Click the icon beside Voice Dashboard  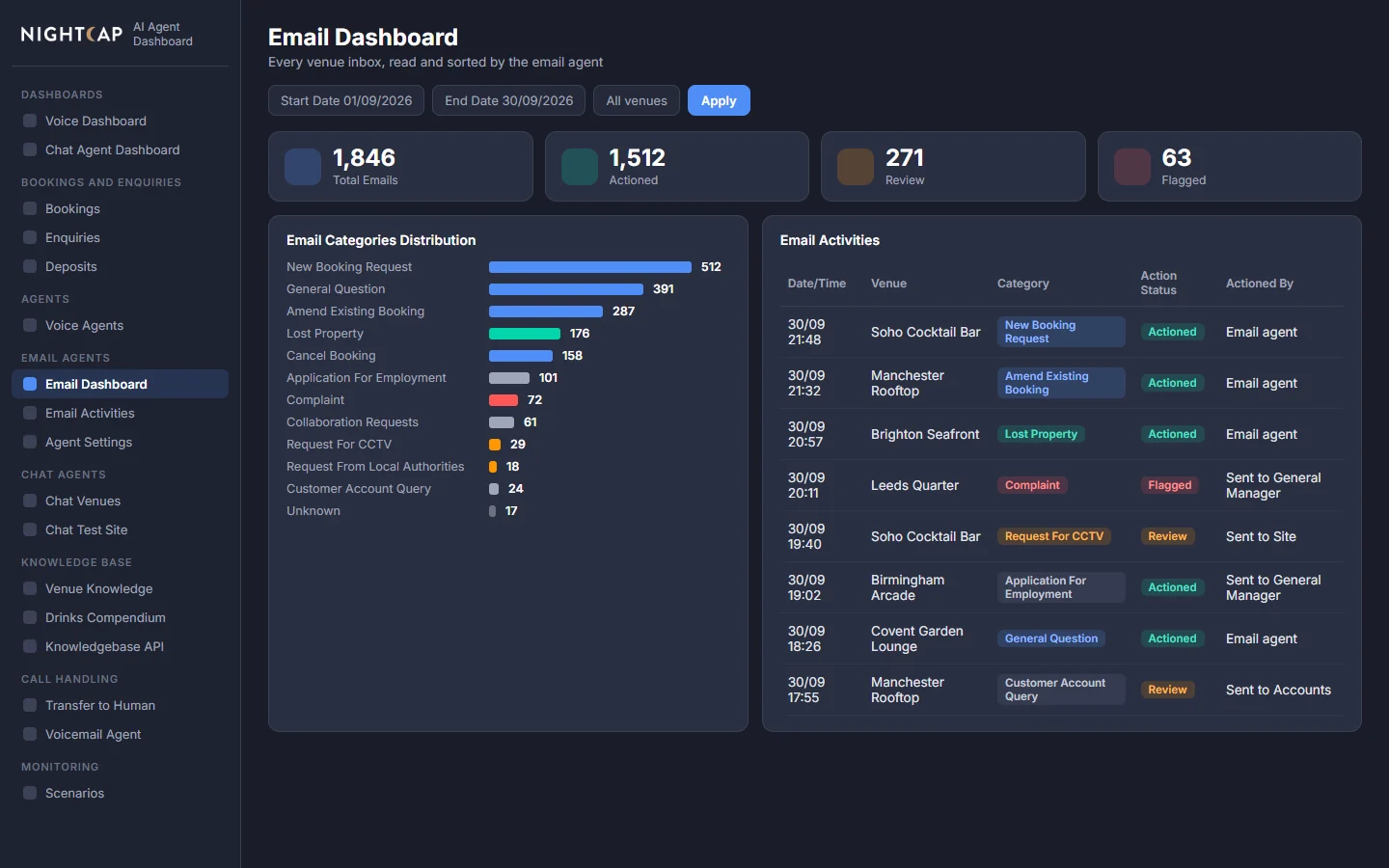pyautogui.click(x=30, y=121)
